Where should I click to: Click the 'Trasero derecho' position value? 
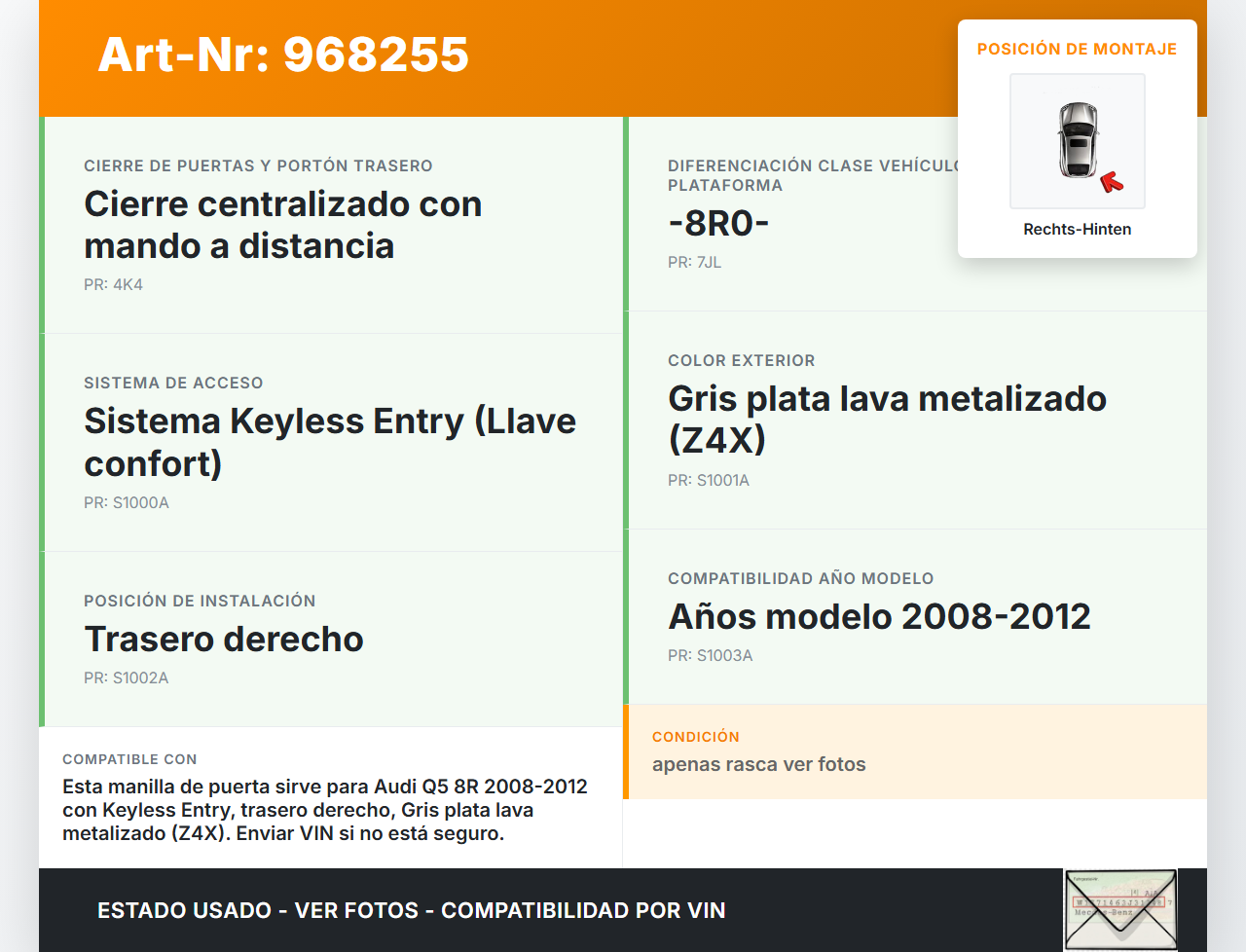224,639
